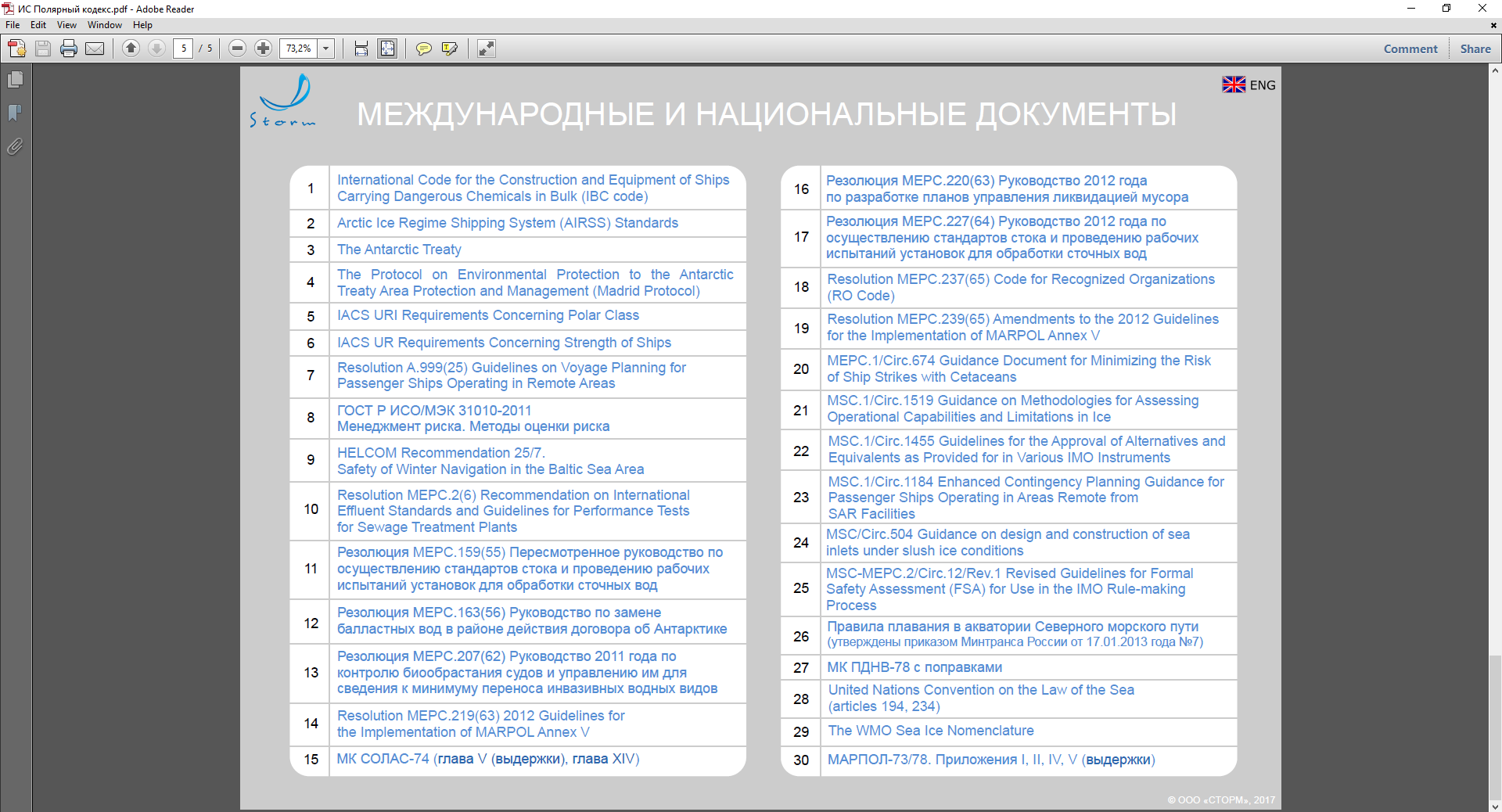The height and width of the screenshot is (812, 1502).
Task: Open Resolution MEPC.2(6) sewage treatment link
Action: pyautogui.click(x=513, y=511)
